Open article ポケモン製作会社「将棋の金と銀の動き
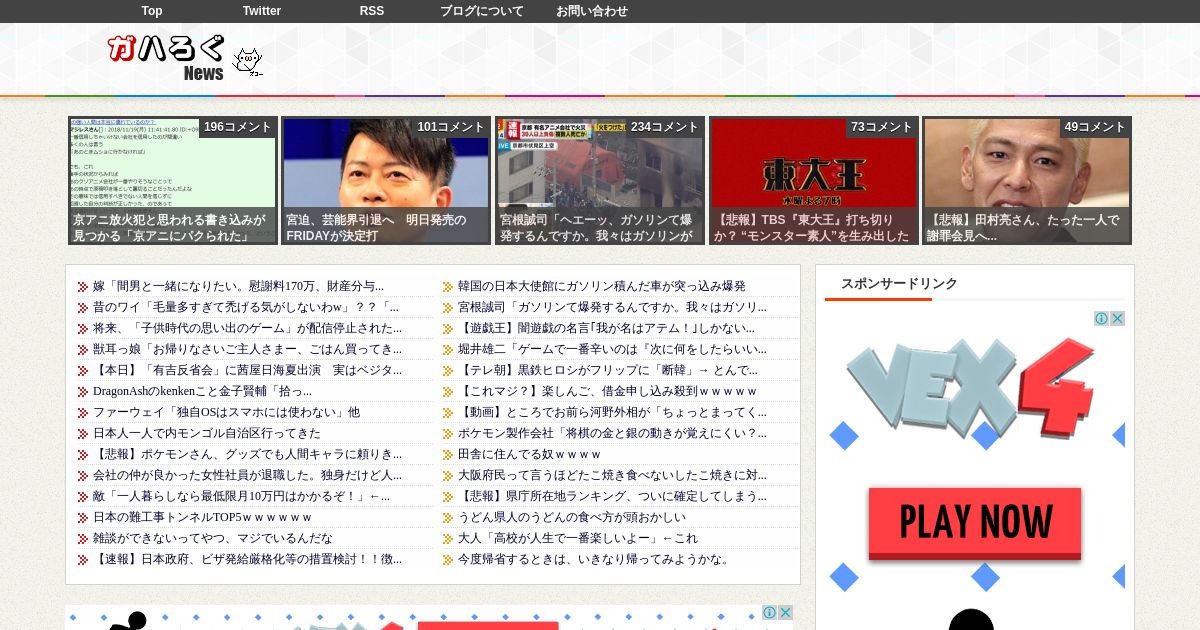1200x630 pixels. coord(612,433)
